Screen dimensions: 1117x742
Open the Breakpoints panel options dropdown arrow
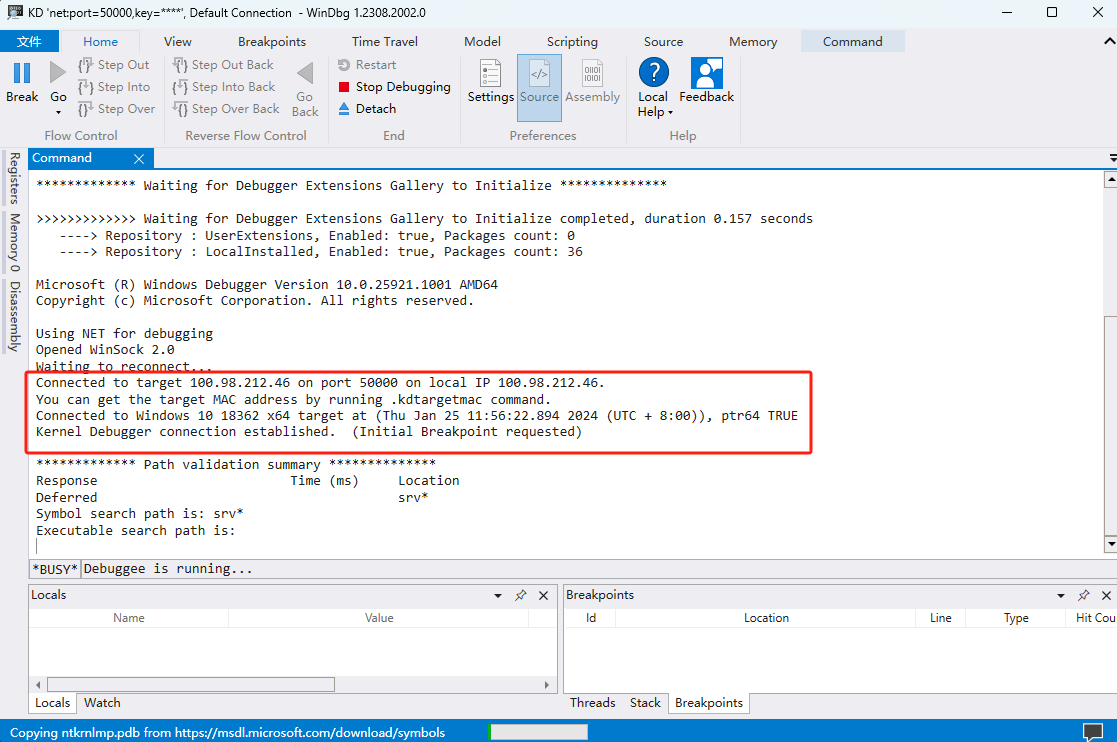click(x=1061, y=595)
